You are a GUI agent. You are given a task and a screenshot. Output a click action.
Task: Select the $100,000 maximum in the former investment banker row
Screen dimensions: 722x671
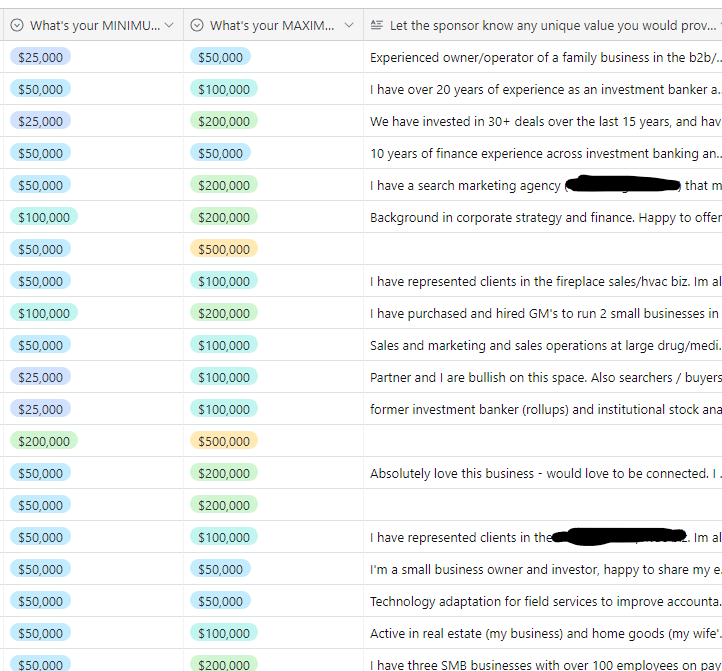click(x=224, y=409)
